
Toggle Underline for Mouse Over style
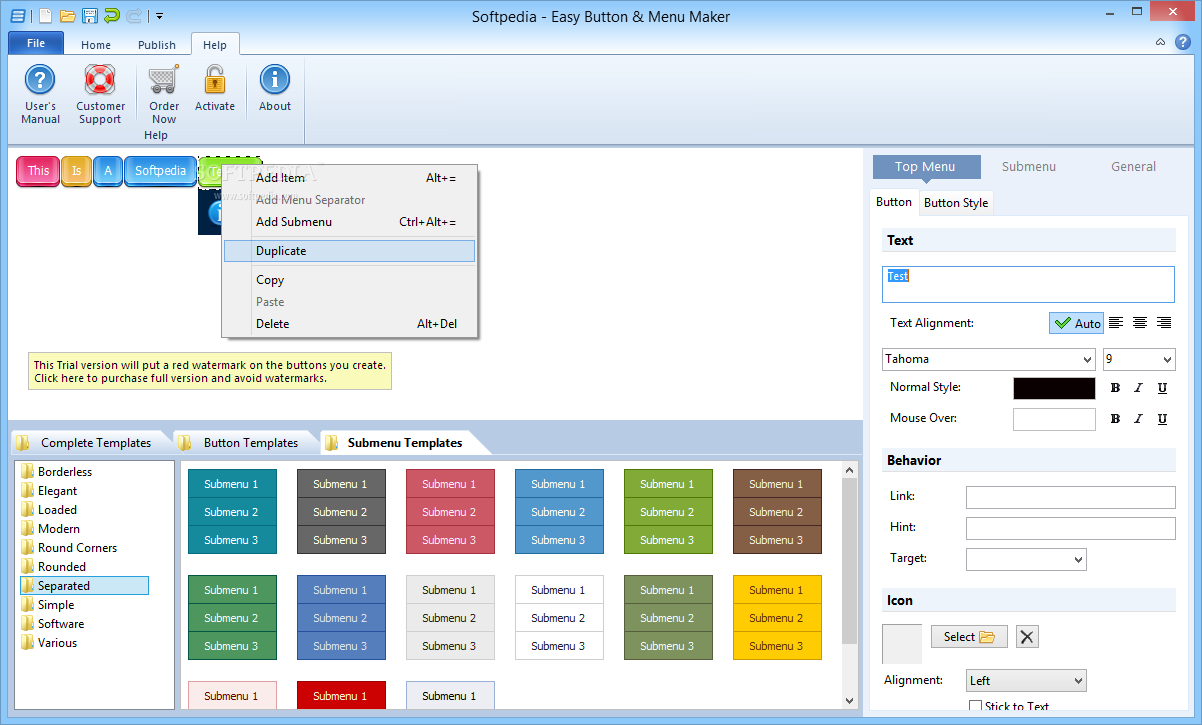coord(1162,419)
